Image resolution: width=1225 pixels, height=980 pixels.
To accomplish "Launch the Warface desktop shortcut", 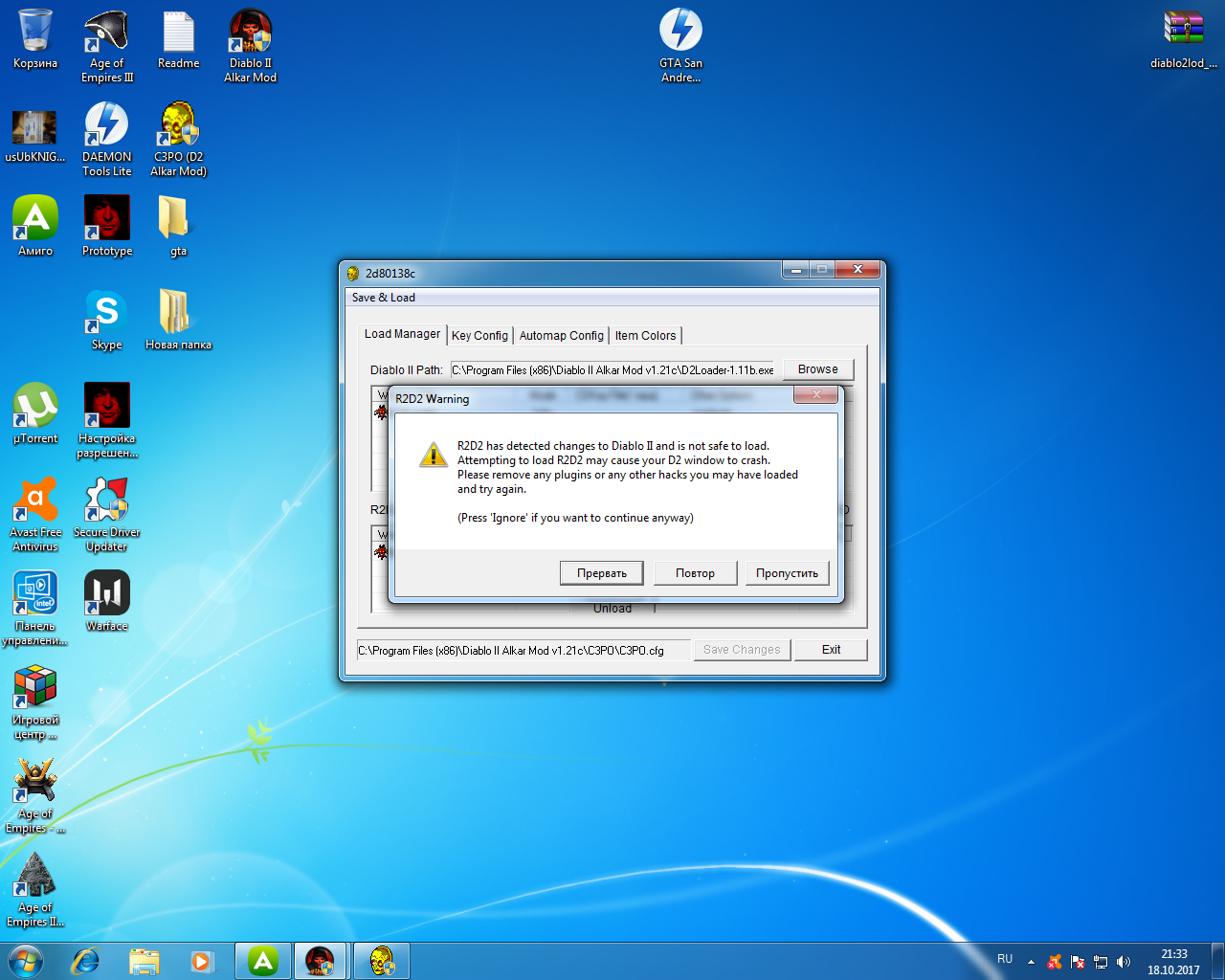I will [x=107, y=601].
